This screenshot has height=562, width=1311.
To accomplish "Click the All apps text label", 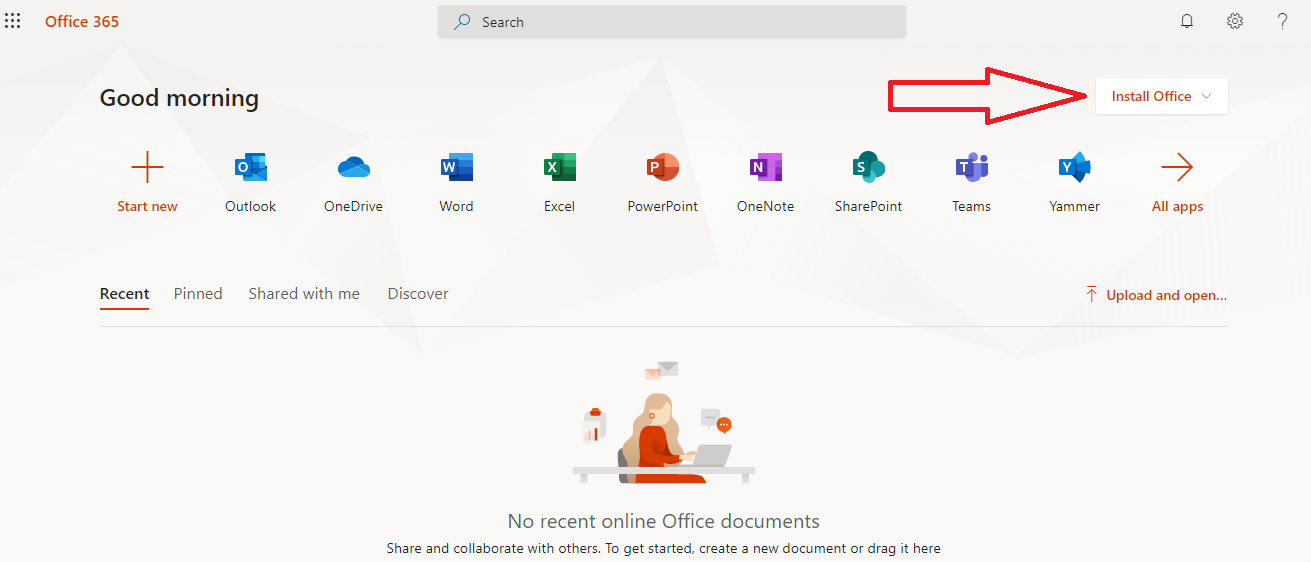I will tap(1178, 207).
